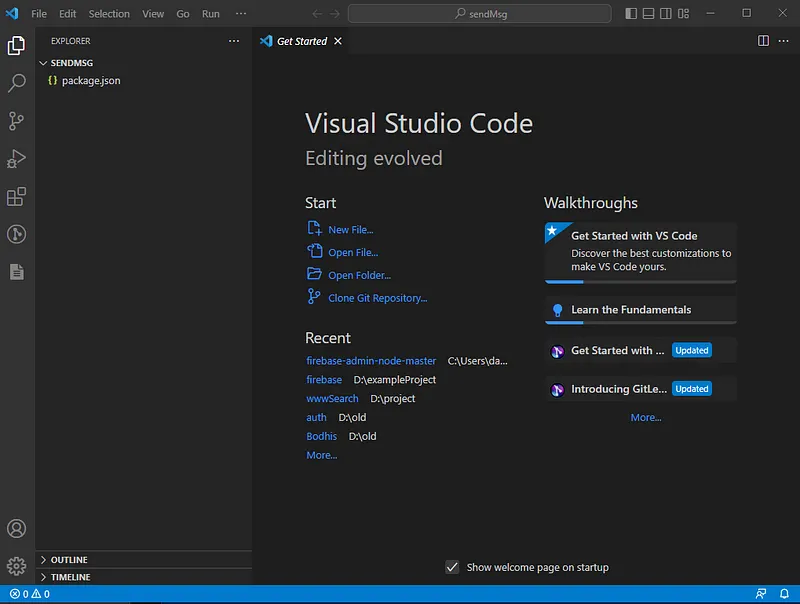Uncheck Show welcome page on startup
This screenshot has height=604, width=800.
[452, 567]
